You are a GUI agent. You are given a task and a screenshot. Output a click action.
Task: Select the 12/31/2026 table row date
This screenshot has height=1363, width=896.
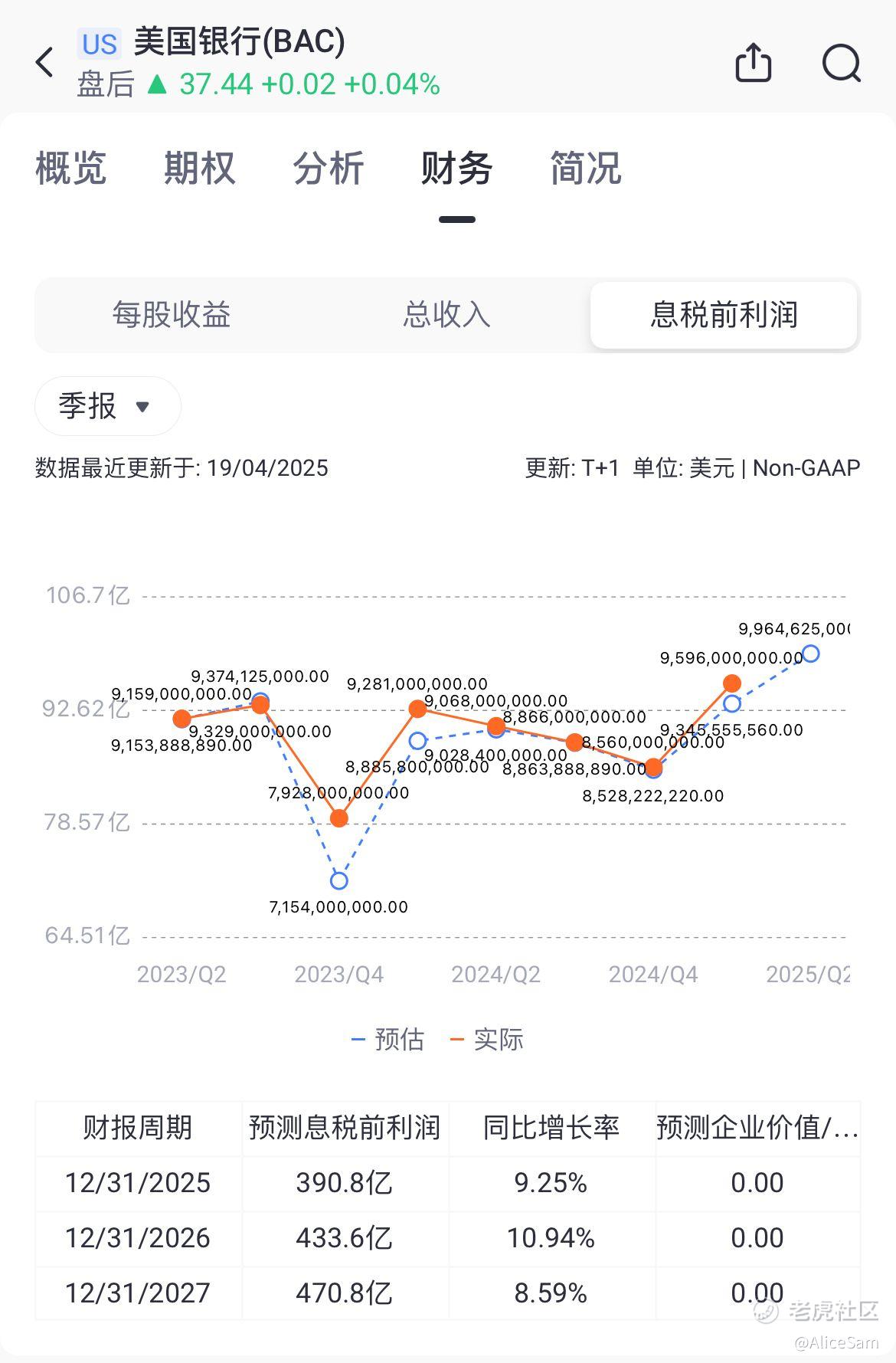(138, 1238)
